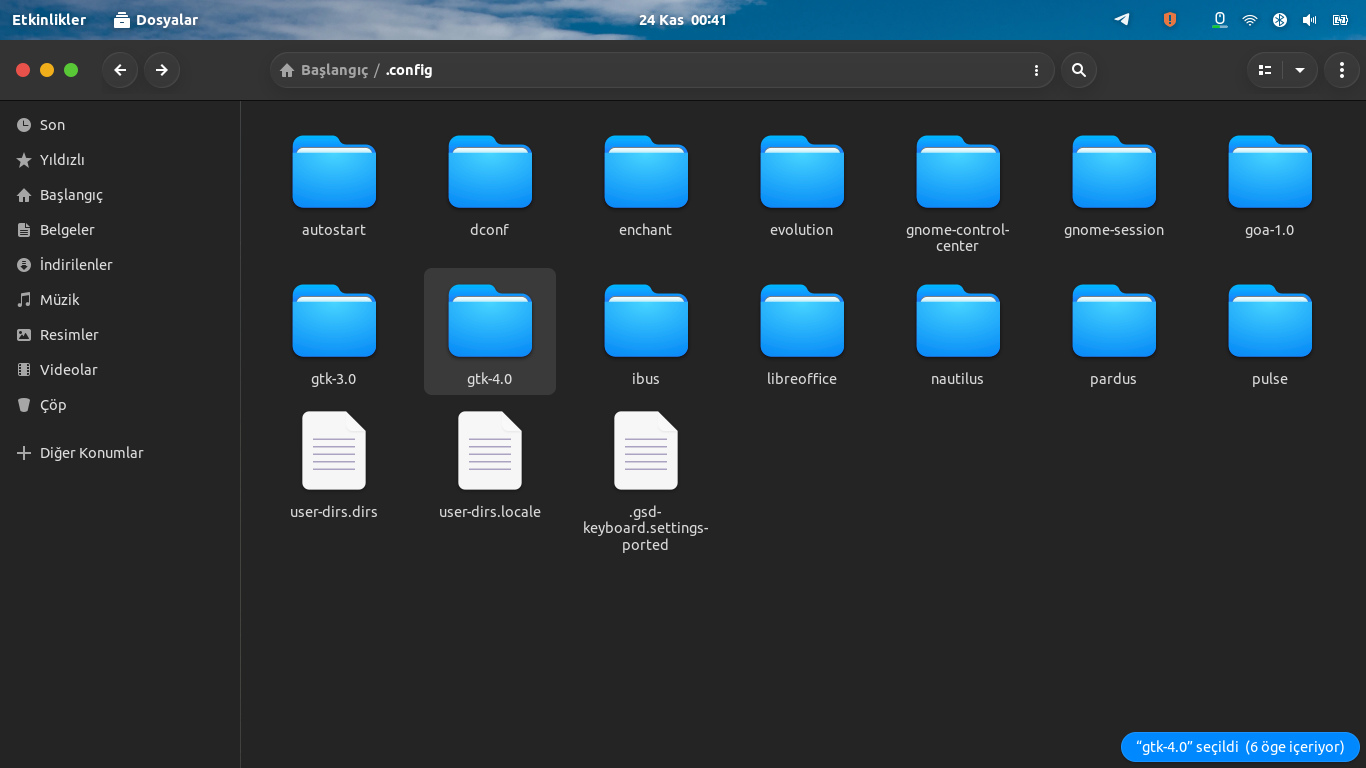Open path bar three-dot folder menu
Image resolution: width=1366 pixels, height=768 pixels.
[x=1036, y=70]
